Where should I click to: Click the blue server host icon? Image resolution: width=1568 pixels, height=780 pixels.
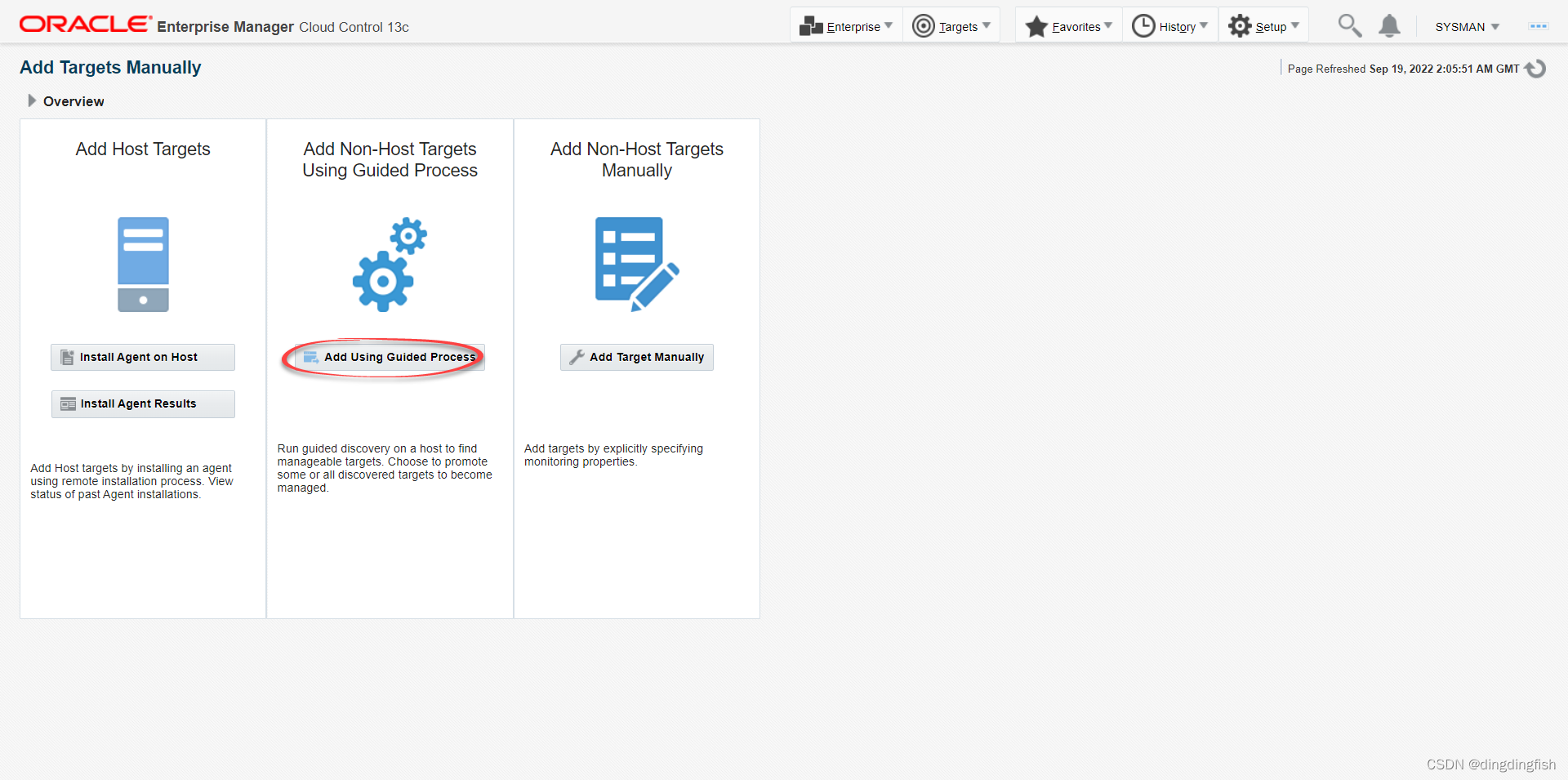(143, 264)
